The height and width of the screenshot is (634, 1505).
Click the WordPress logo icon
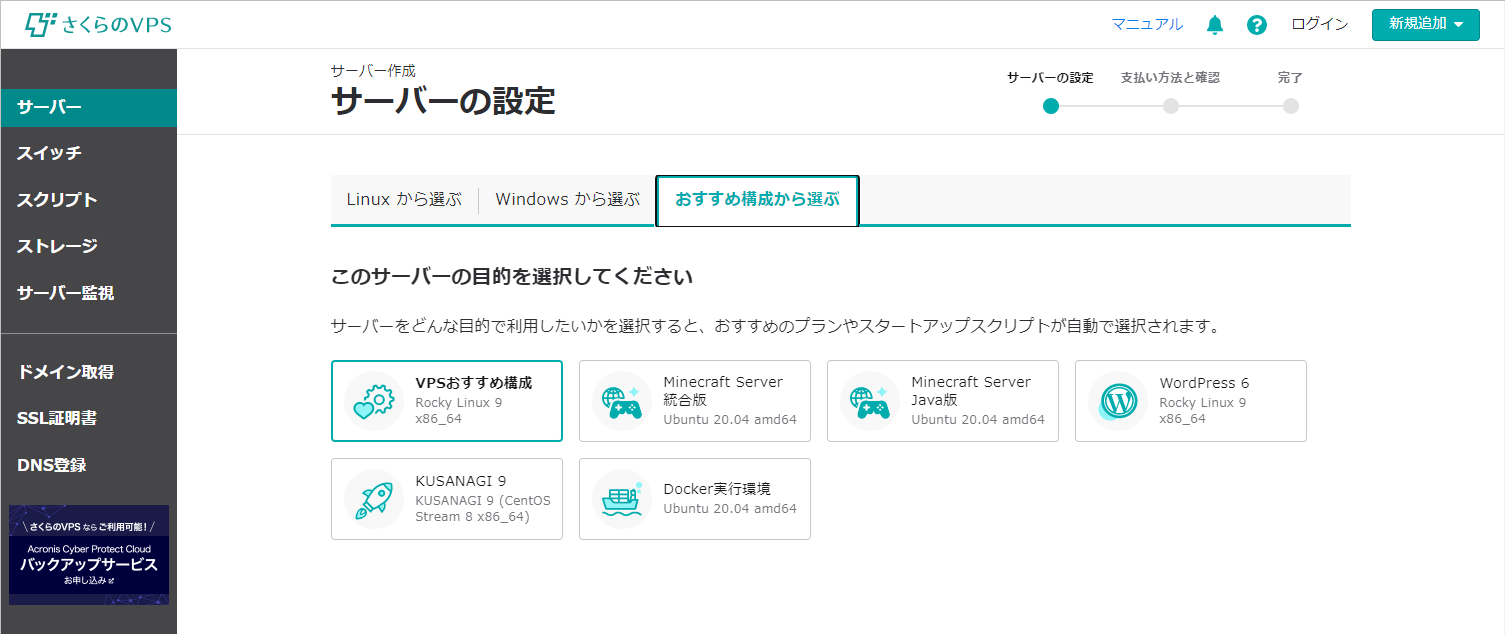pyautogui.click(x=1118, y=401)
